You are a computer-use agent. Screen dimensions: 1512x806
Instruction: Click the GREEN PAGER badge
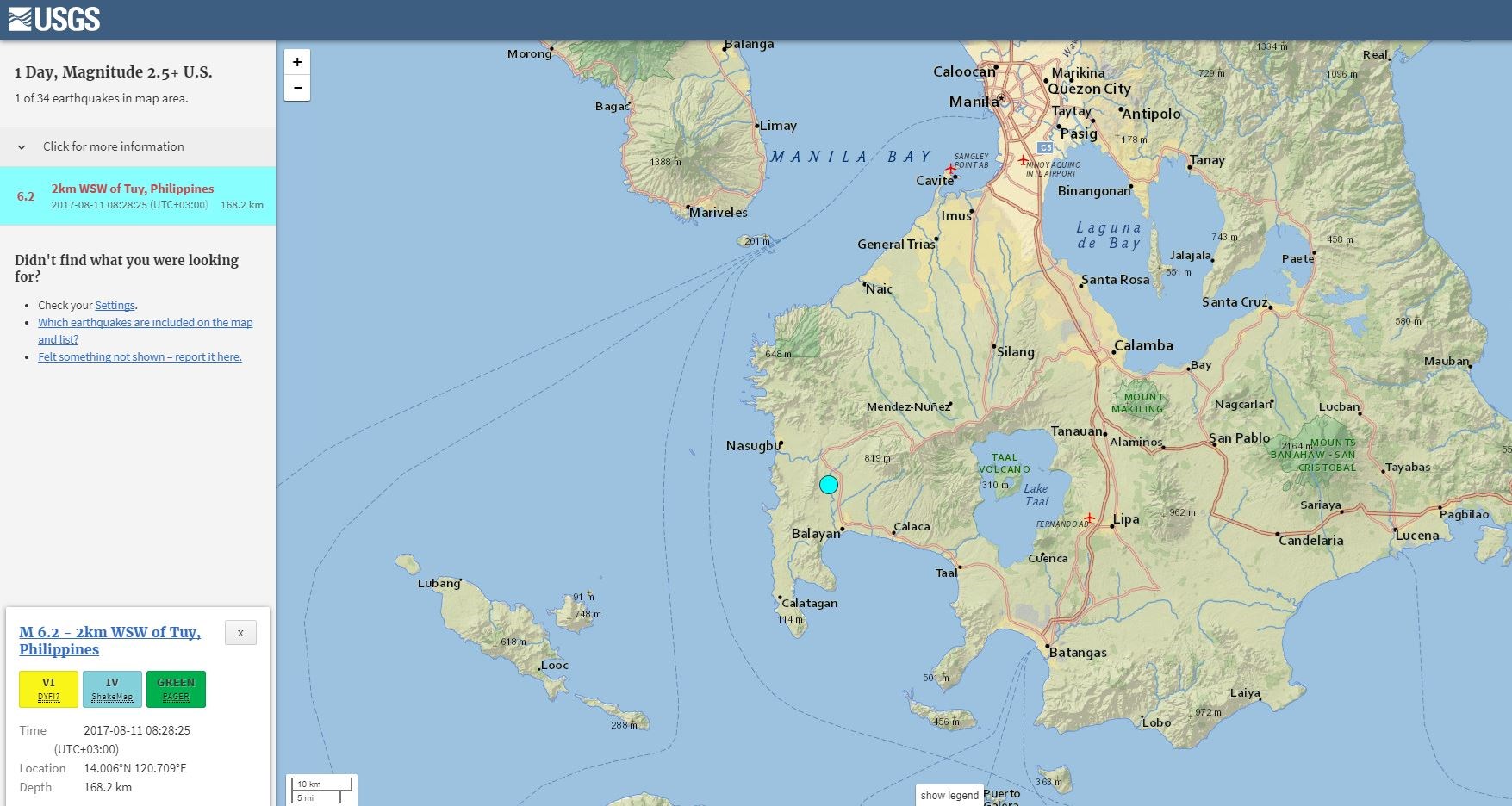coord(176,689)
